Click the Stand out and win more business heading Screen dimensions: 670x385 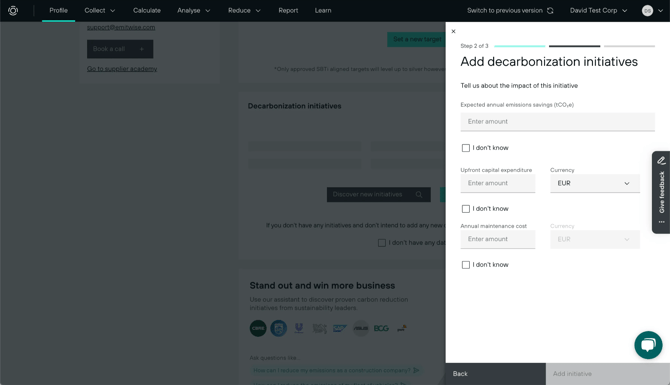click(322, 285)
